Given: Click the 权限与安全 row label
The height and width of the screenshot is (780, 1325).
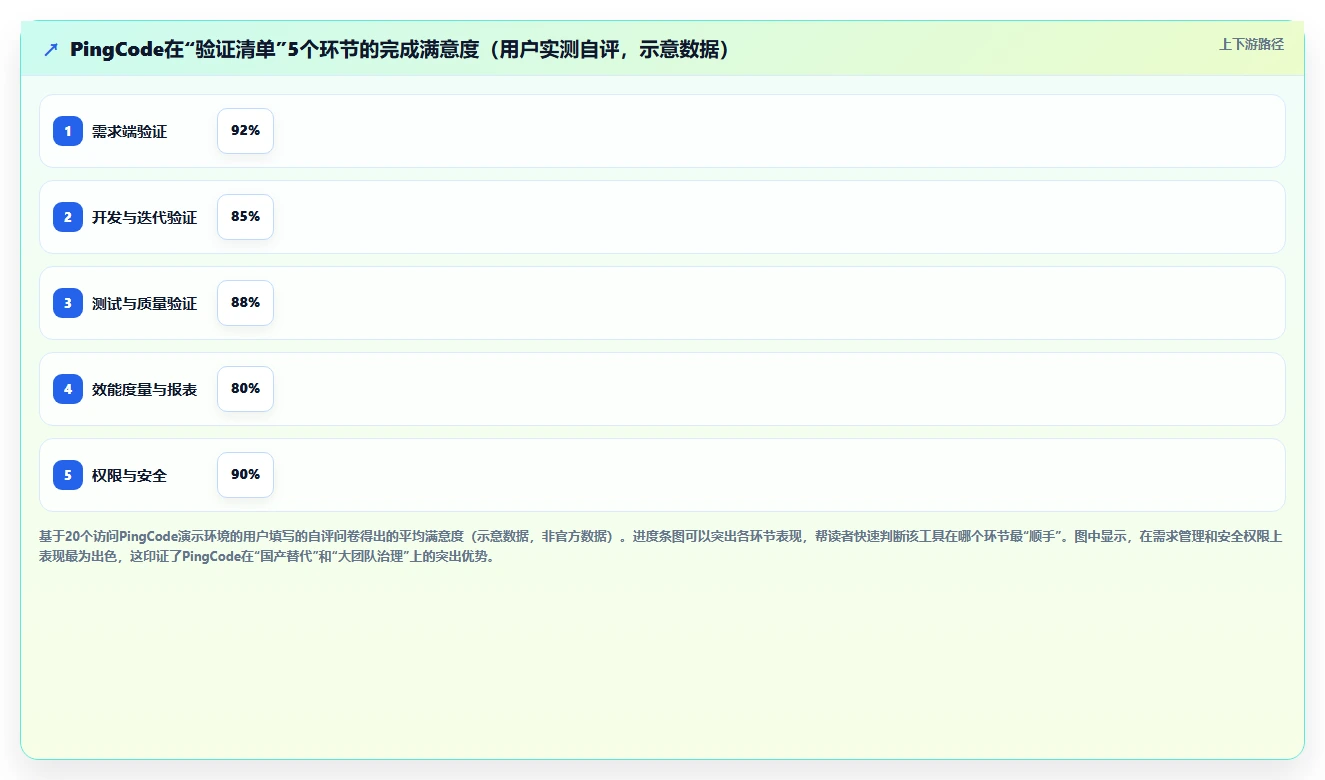Looking at the screenshot, I should click(x=129, y=476).
